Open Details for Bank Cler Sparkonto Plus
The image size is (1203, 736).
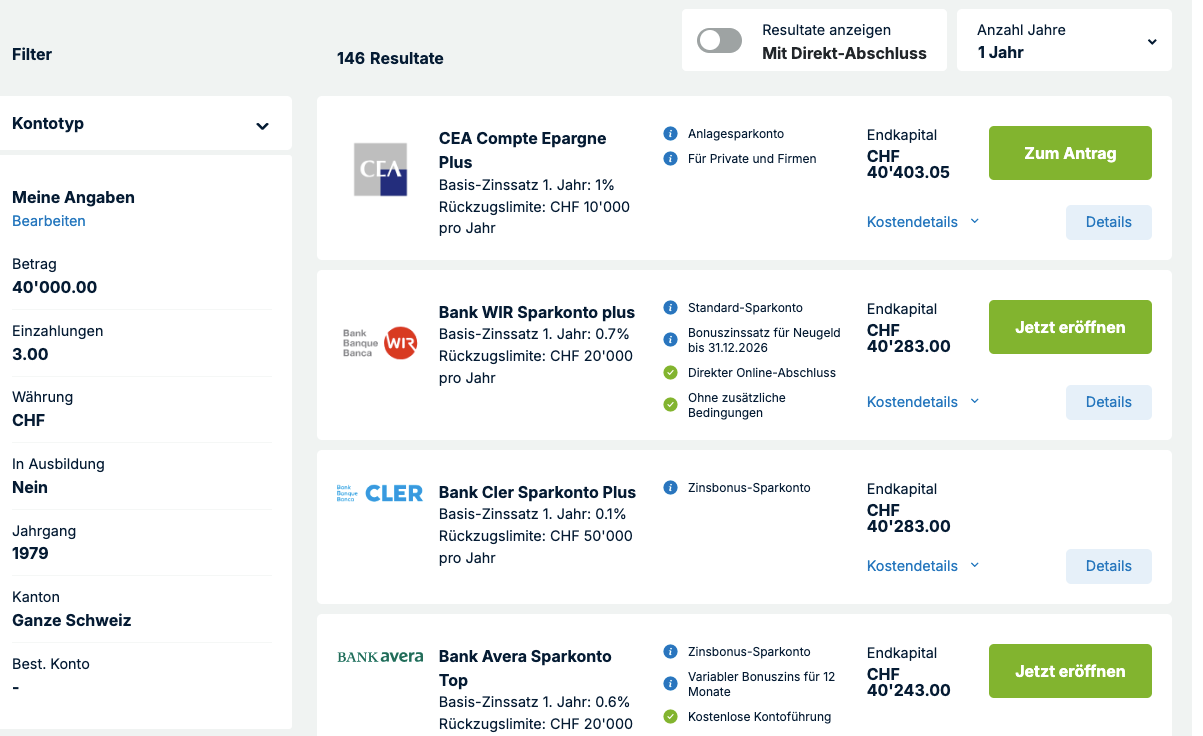tap(1108, 566)
